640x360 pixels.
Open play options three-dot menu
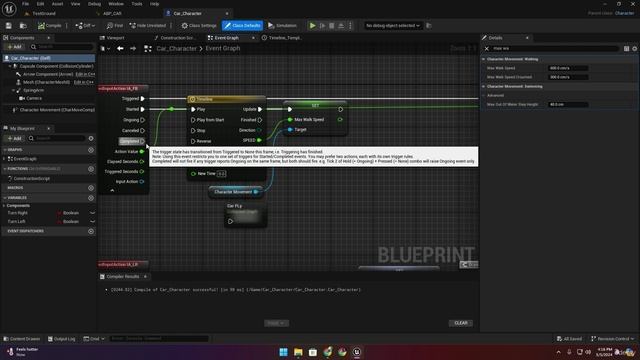[350, 26]
